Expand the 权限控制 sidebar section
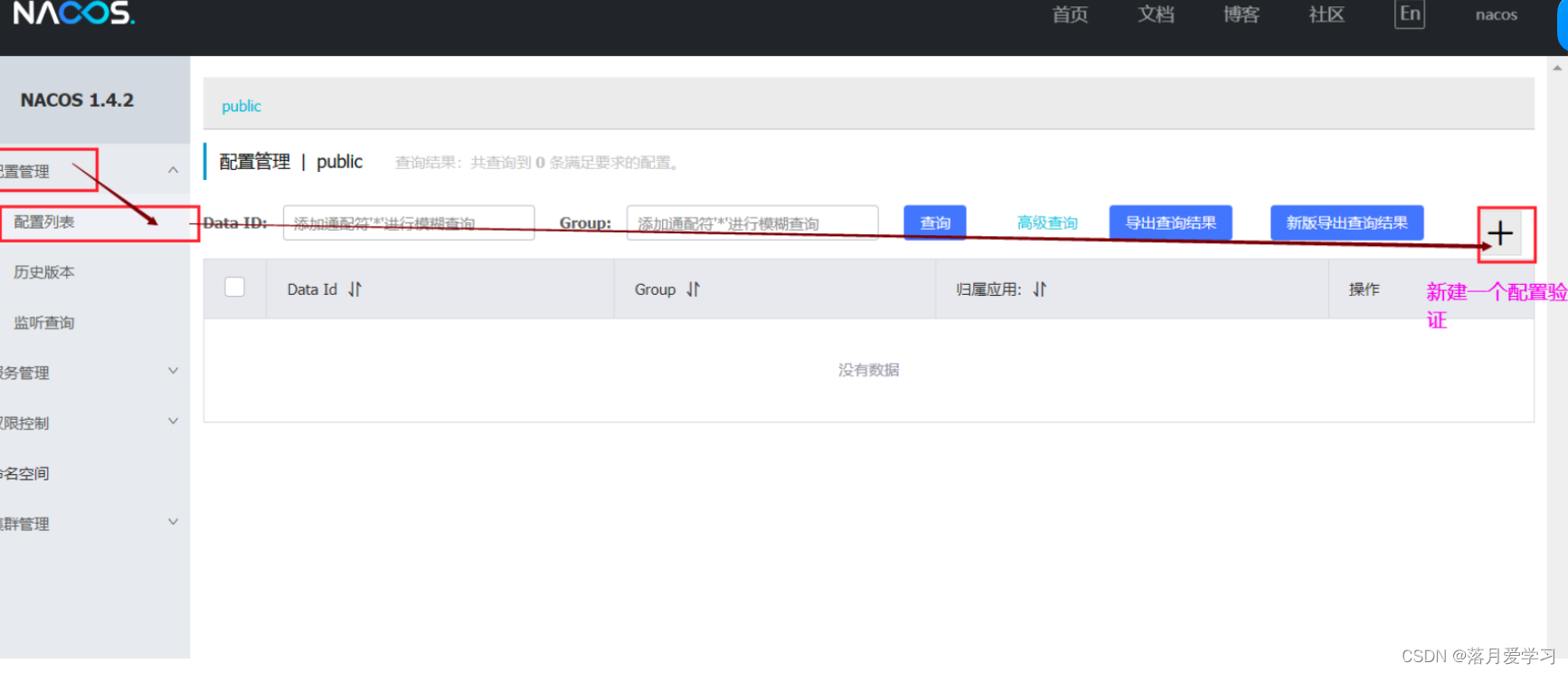 [x=173, y=422]
